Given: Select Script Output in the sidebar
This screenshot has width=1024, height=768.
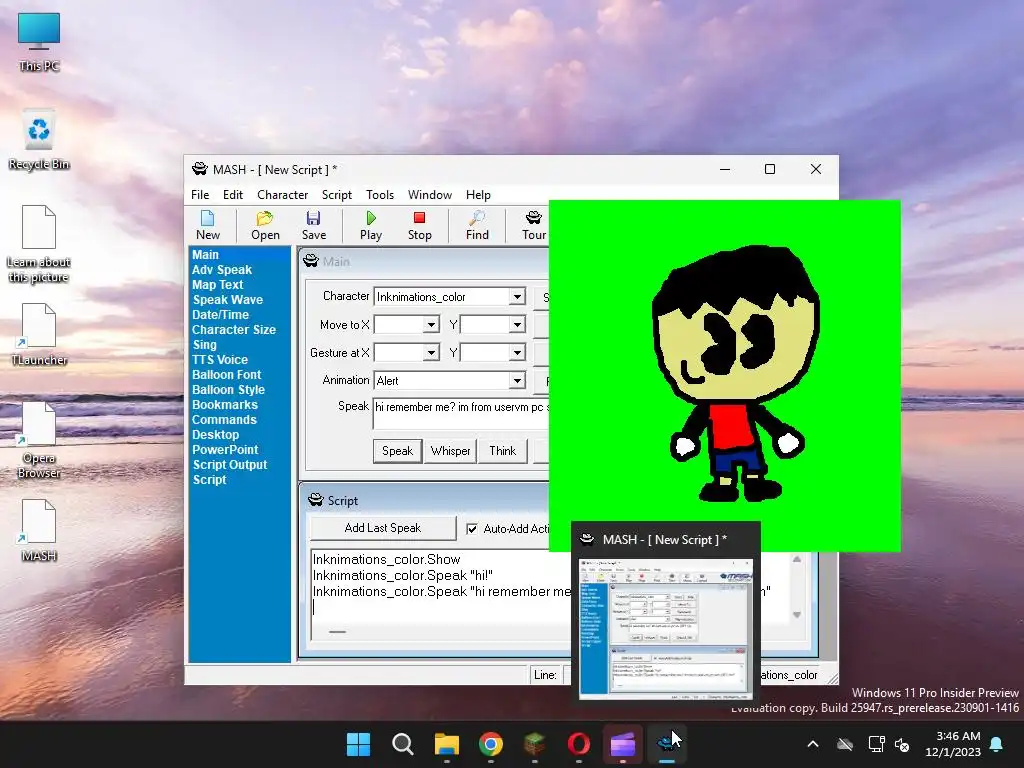Looking at the screenshot, I should point(230,465).
